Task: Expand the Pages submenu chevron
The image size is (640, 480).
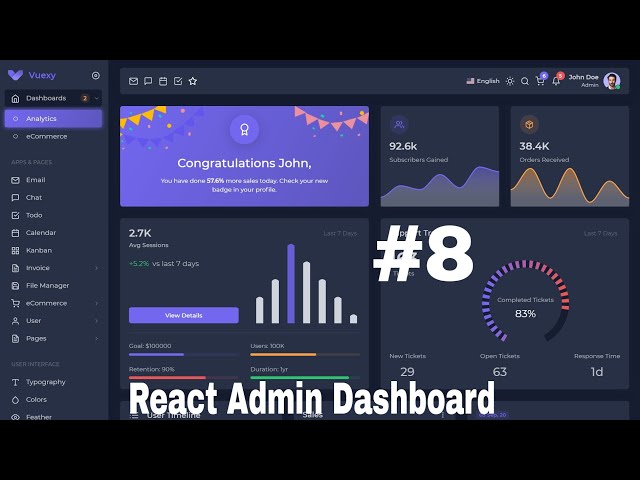Action: coord(97,338)
